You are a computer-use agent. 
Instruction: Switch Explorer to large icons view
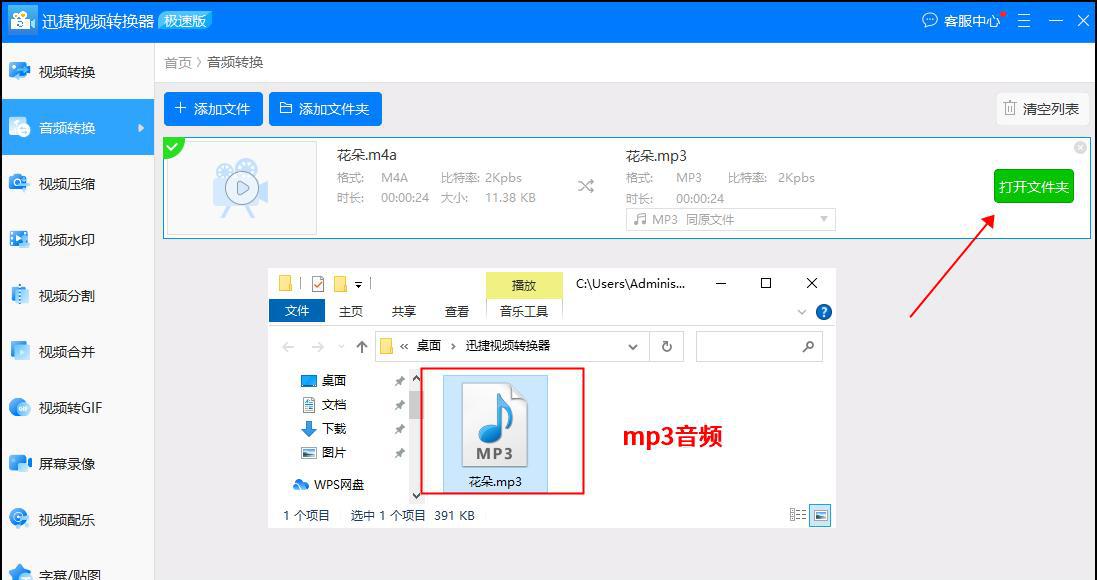(x=821, y=516)
